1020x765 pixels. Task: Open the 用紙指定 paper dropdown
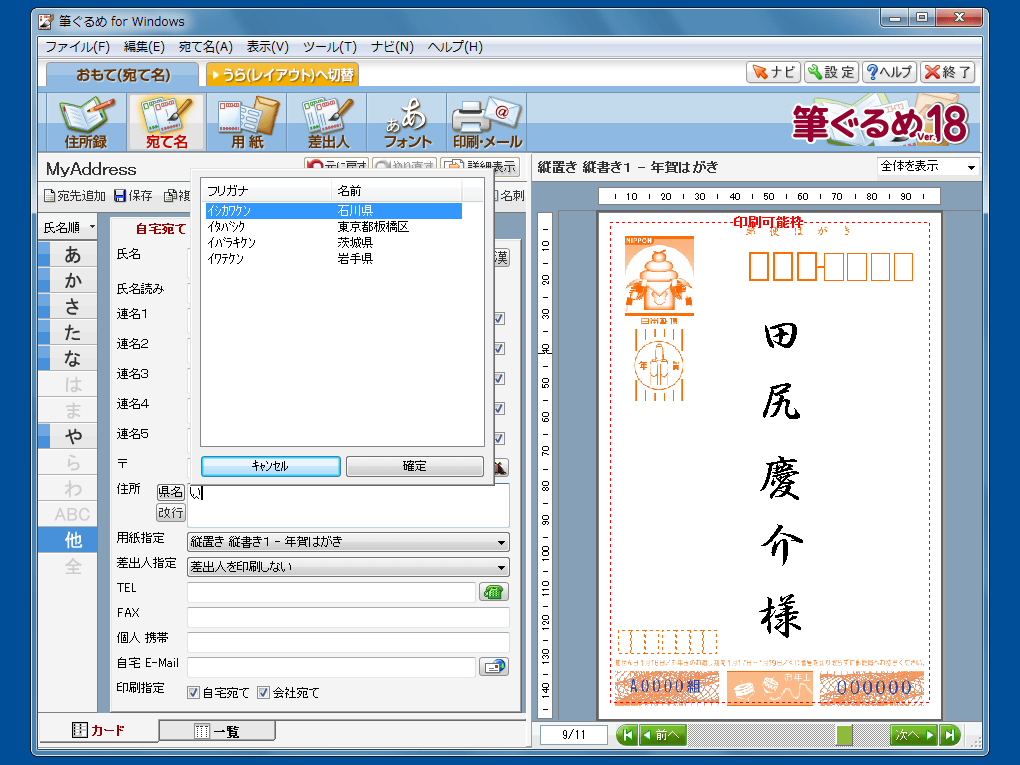coord(348,542)
